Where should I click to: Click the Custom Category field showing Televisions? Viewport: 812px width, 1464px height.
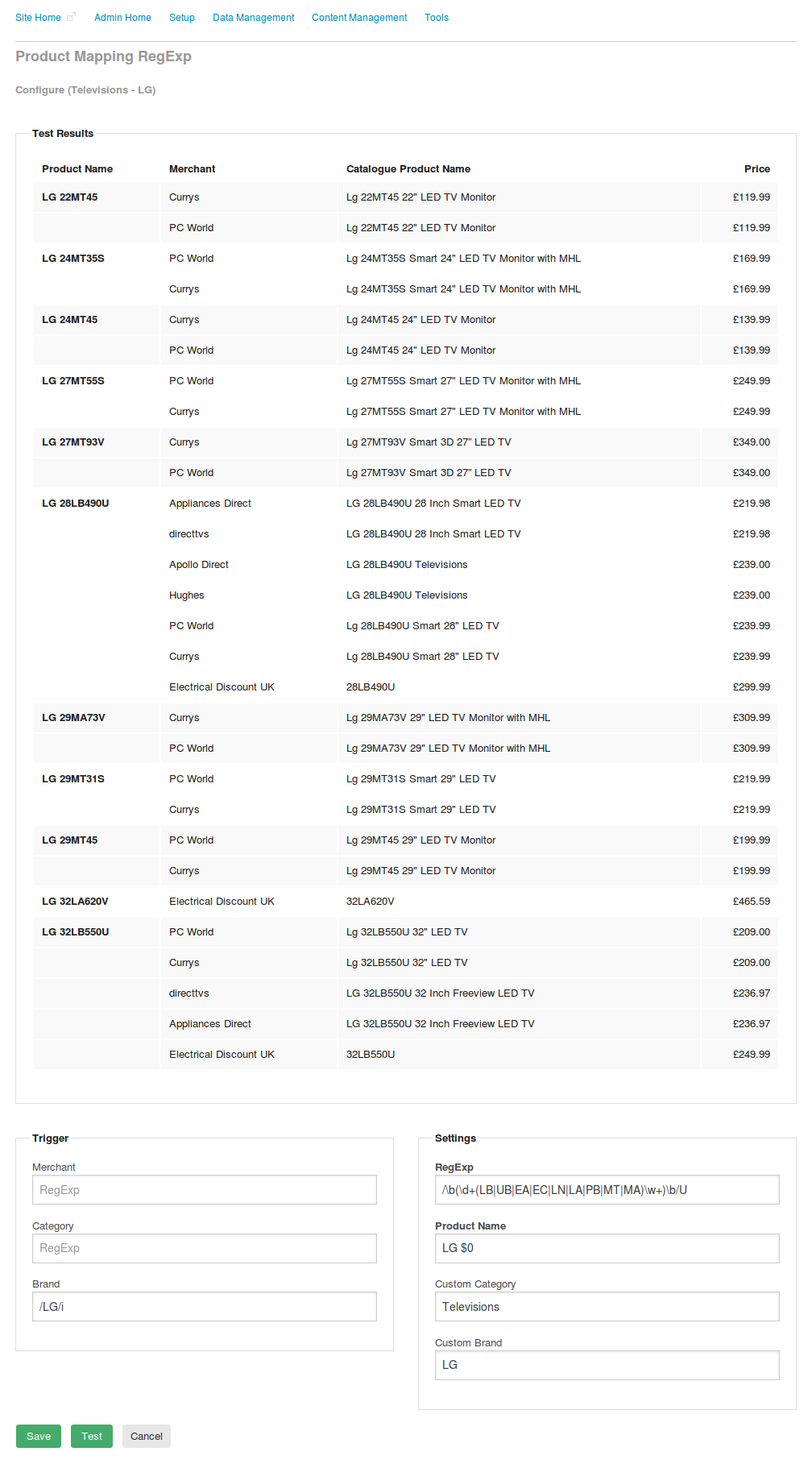(x=607, y=1306)
